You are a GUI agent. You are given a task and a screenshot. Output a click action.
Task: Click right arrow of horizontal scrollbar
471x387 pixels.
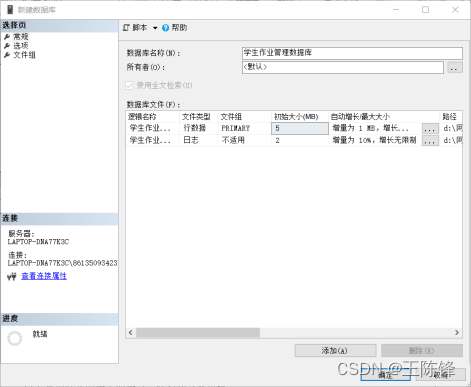457,332
